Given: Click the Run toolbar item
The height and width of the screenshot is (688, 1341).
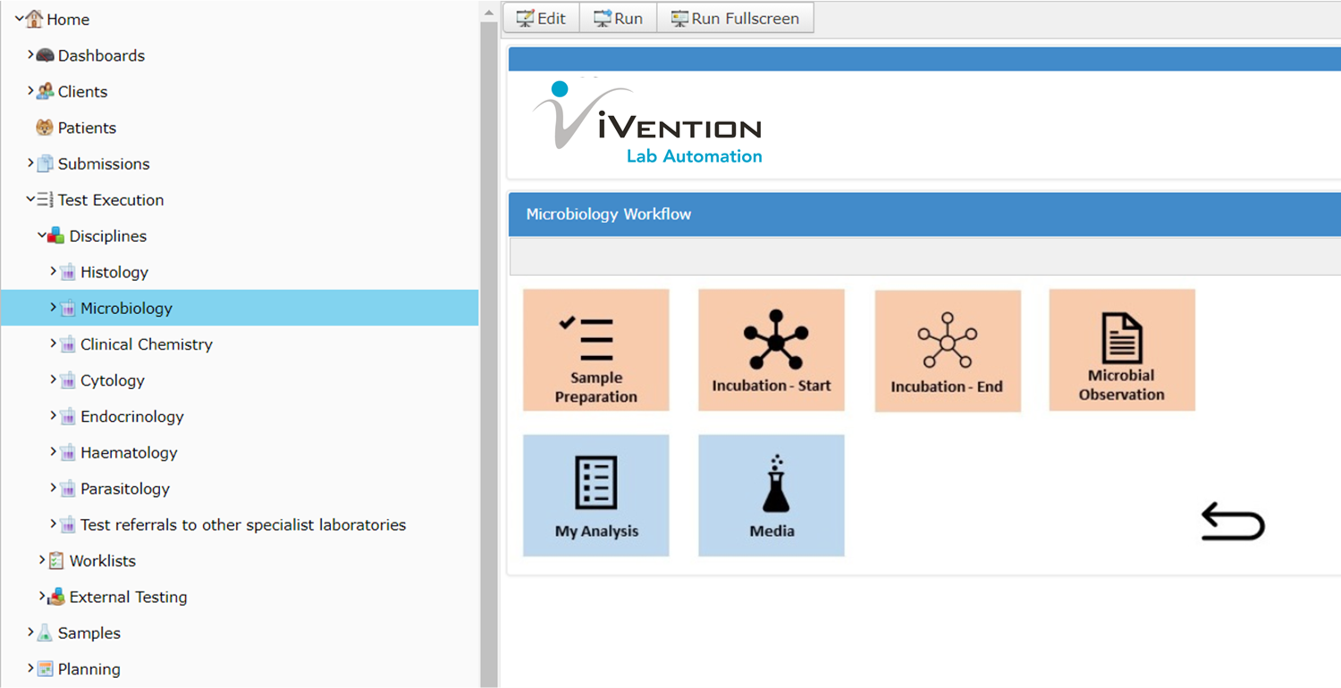Looking at the screenshot, I should (617, 17).
